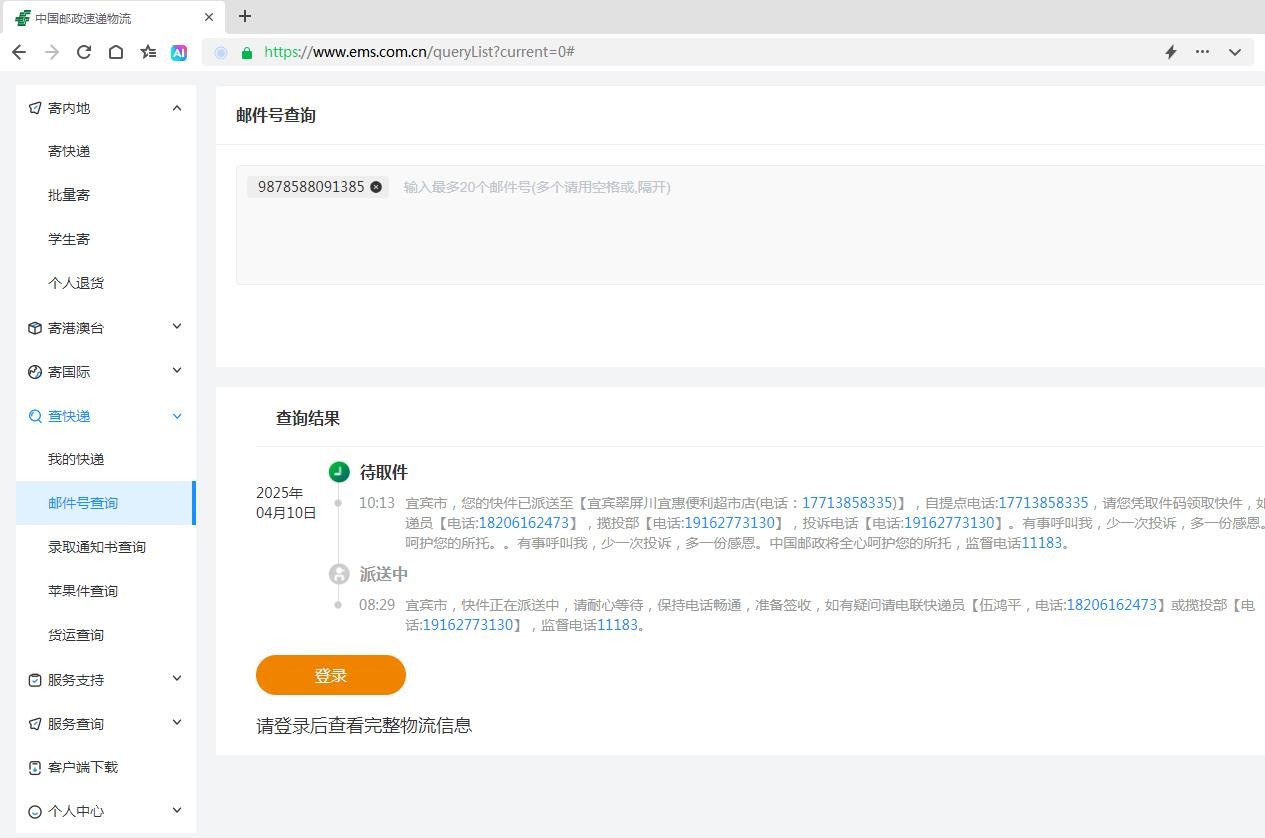This screenshot has width=1265, height=838.
Task: Open a new browser tab
Action: (245, 16)
